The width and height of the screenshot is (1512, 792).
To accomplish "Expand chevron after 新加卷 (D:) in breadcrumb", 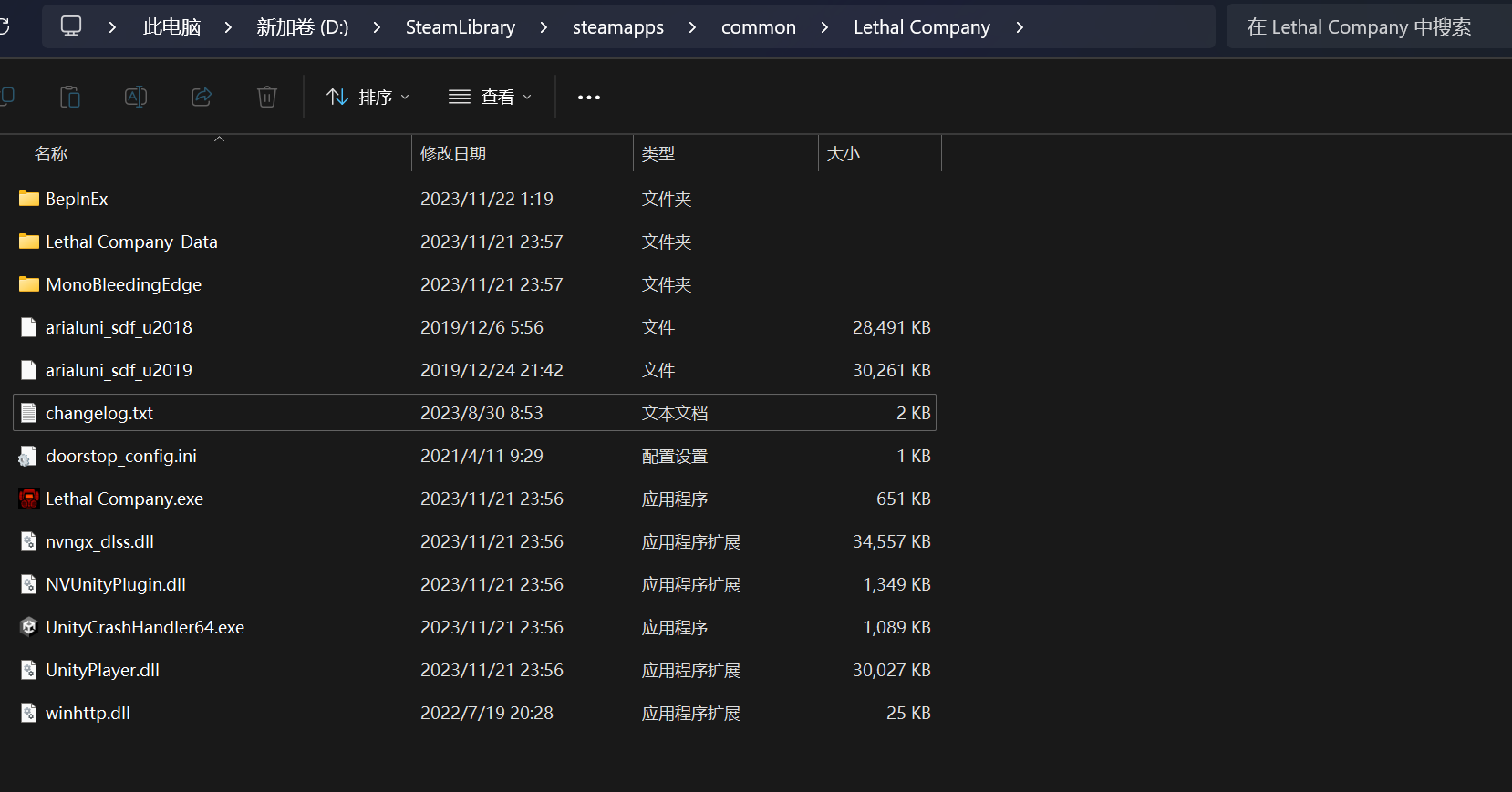I will tap(377, 27).
